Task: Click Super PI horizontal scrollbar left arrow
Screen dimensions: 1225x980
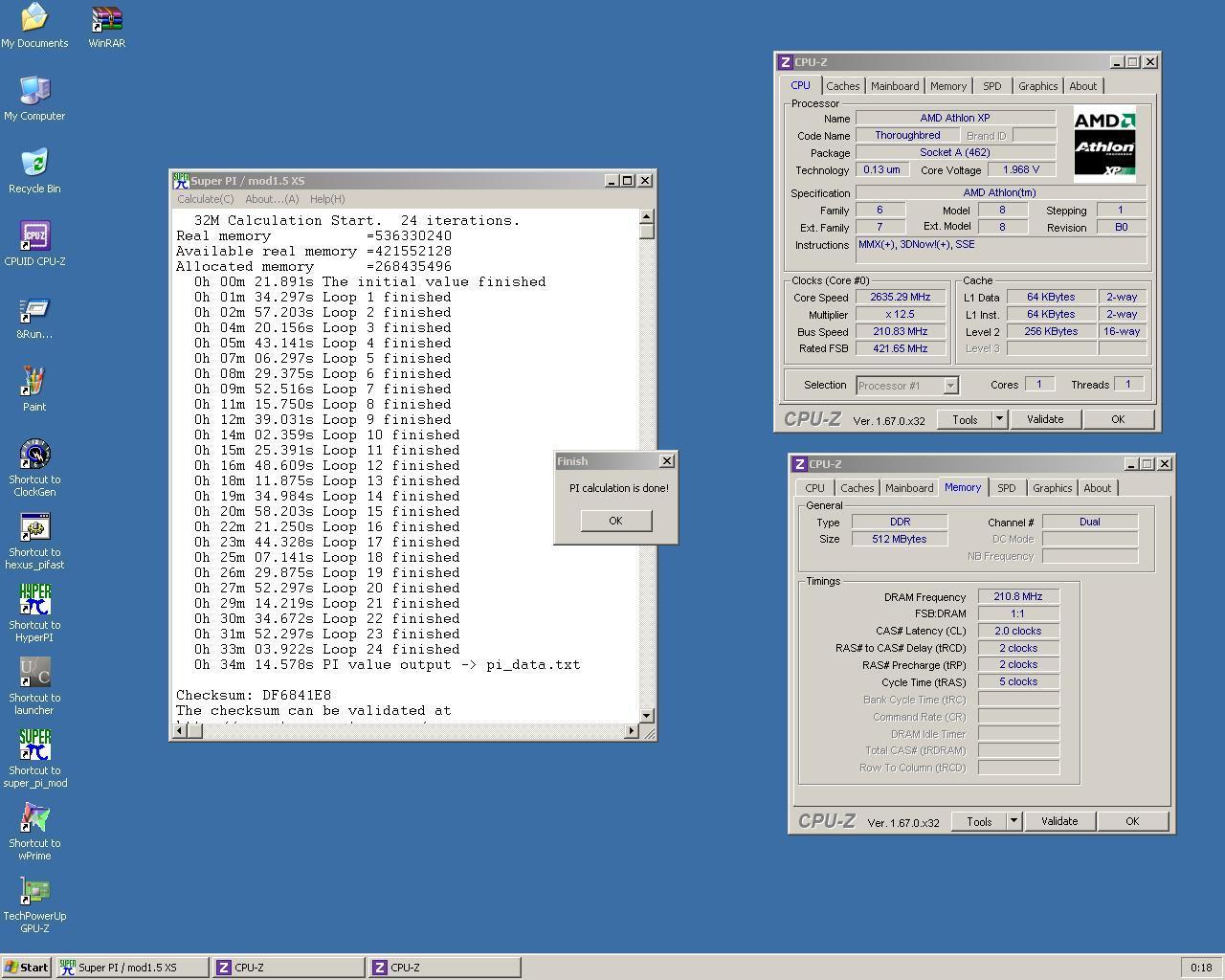Action: pyautogui.click(x=179, y=731)
